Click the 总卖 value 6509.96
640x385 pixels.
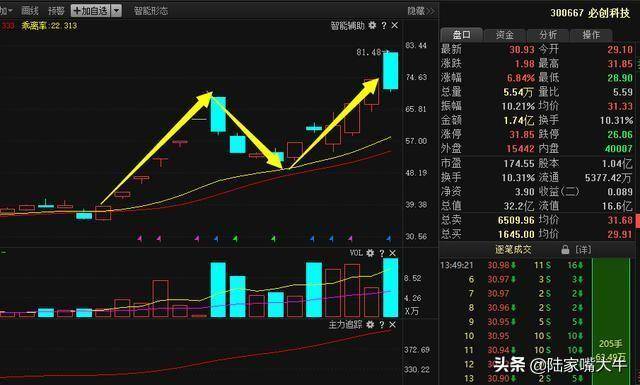pos(516,220)
